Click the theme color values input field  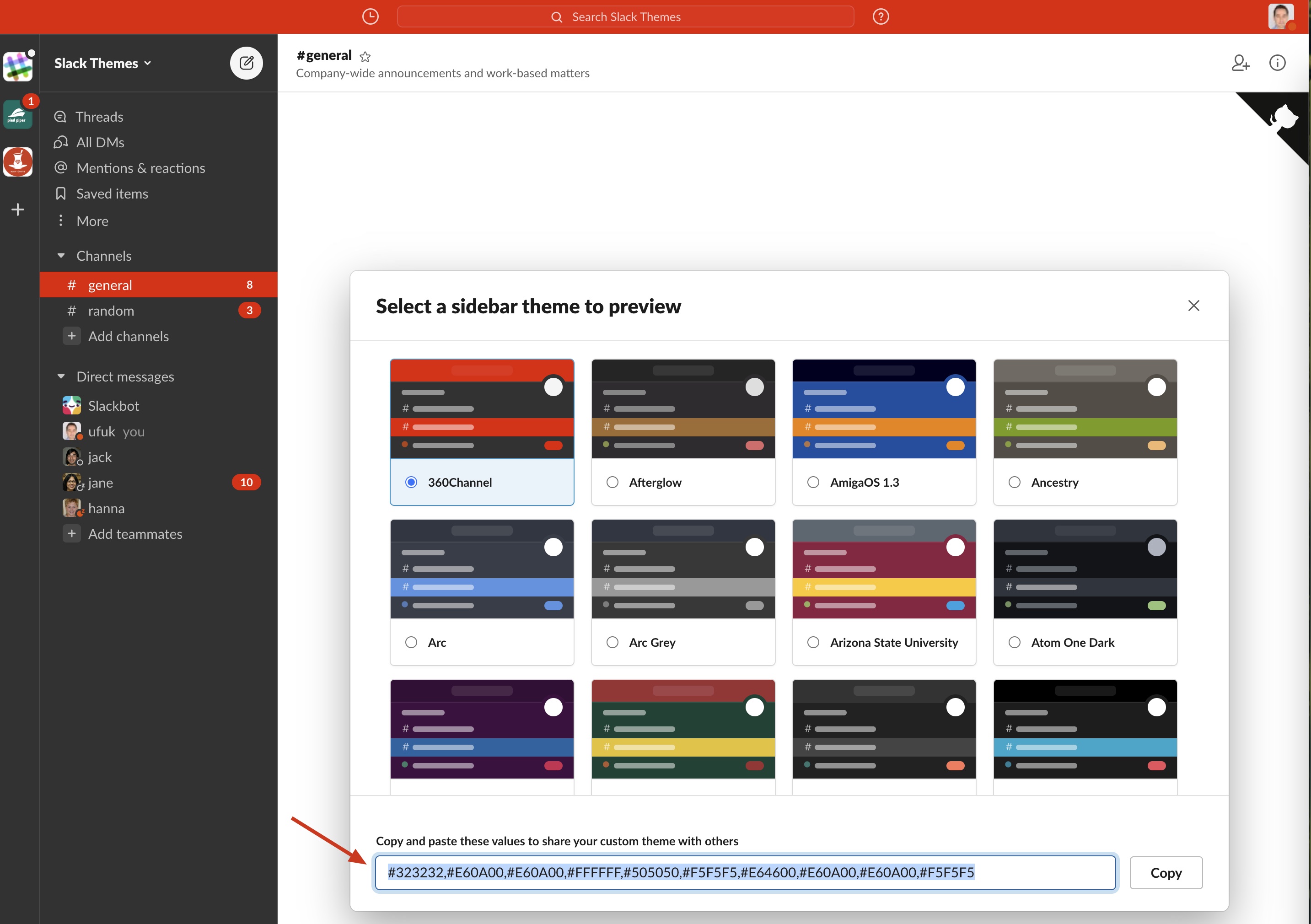pyautogui.click(x=745, y=872)
